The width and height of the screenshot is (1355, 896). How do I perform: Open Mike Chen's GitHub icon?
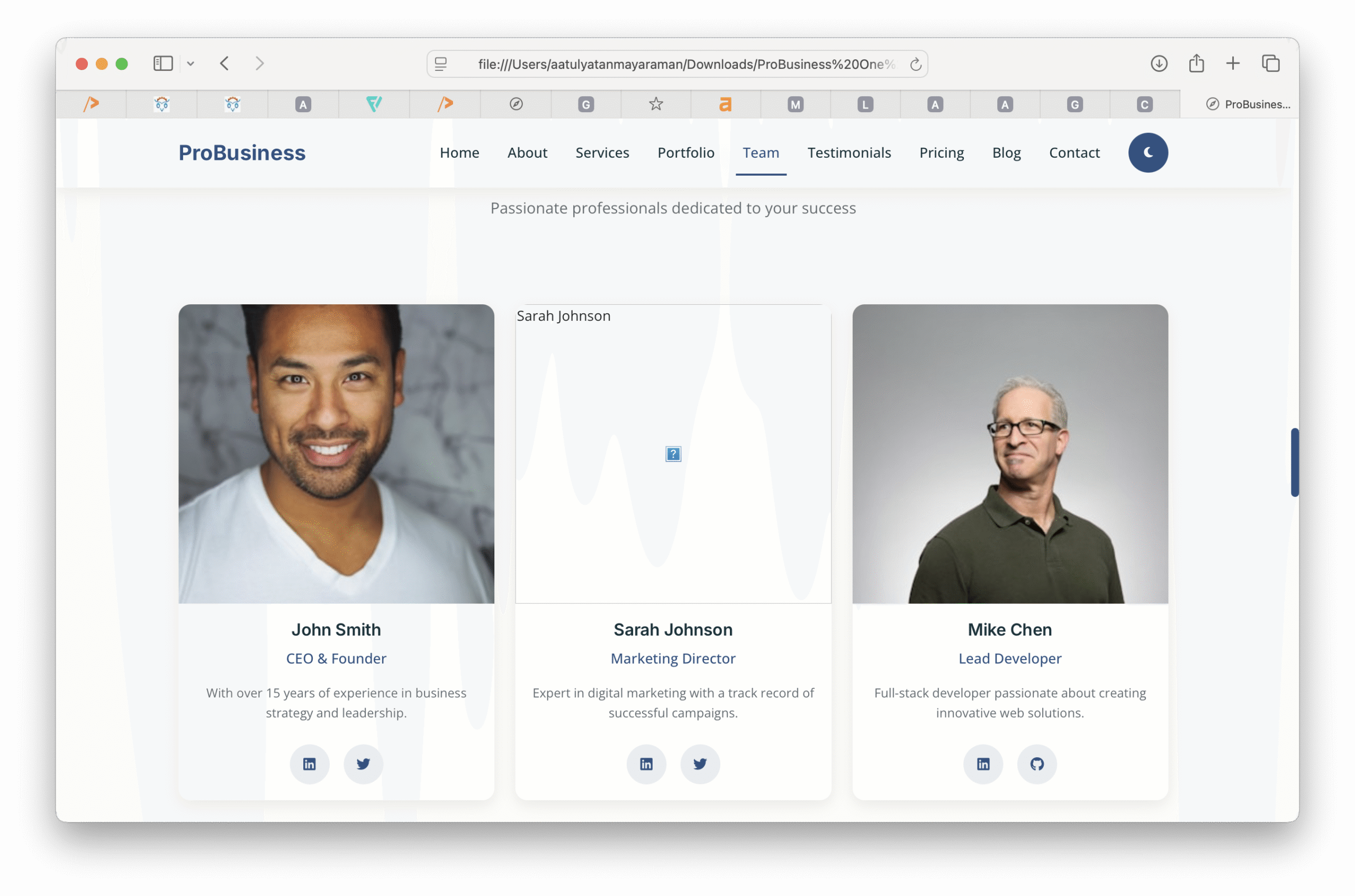tap(1037, 764)
